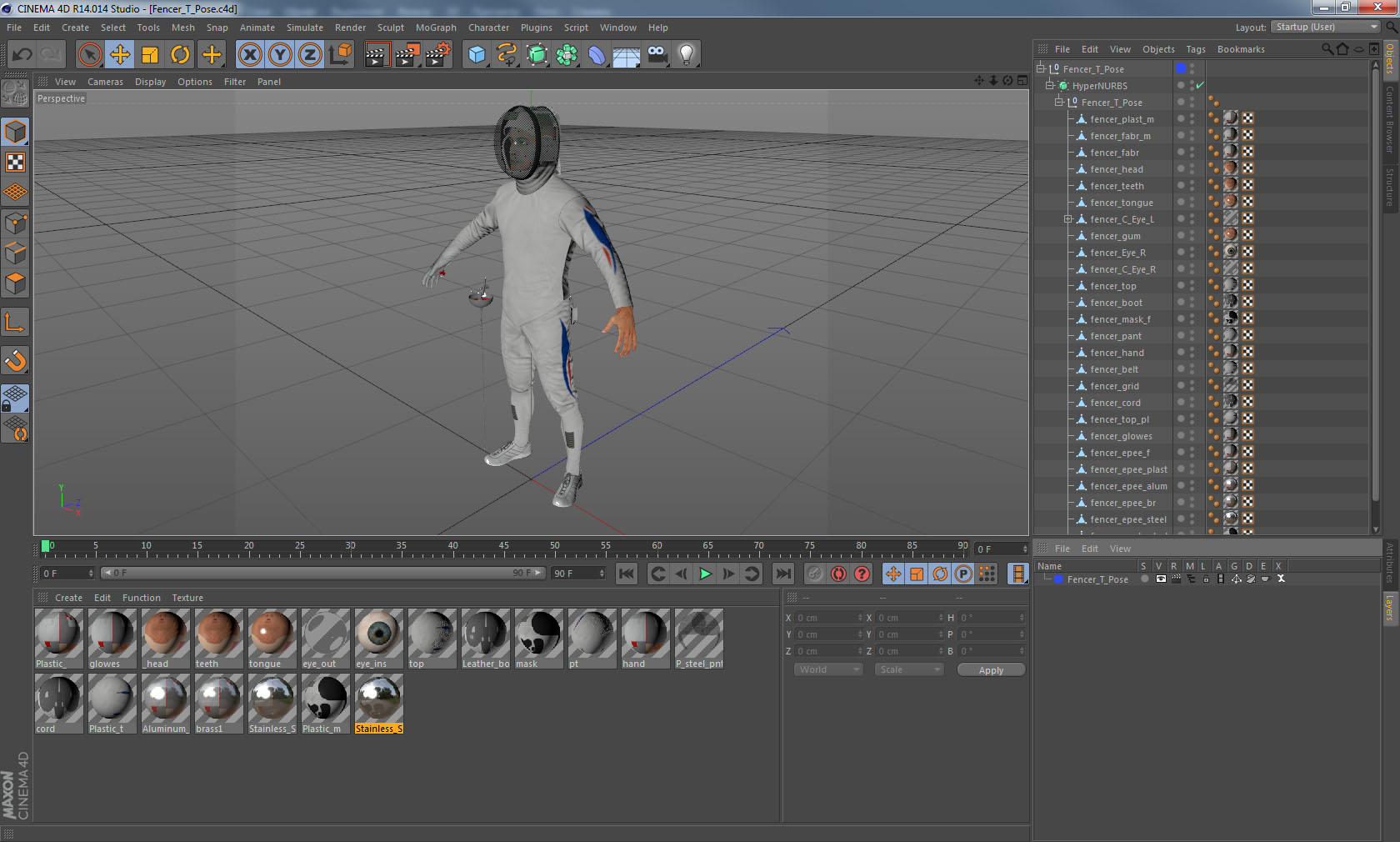1400x842 pixels.
Task: Select the eye_ins material thumbnail
Action: pos(378,639)
